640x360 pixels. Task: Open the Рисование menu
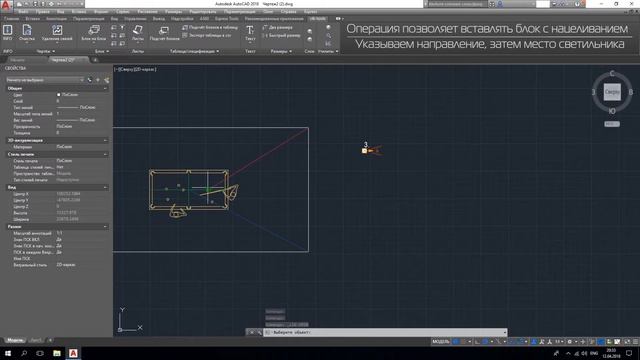coord(147,12)
